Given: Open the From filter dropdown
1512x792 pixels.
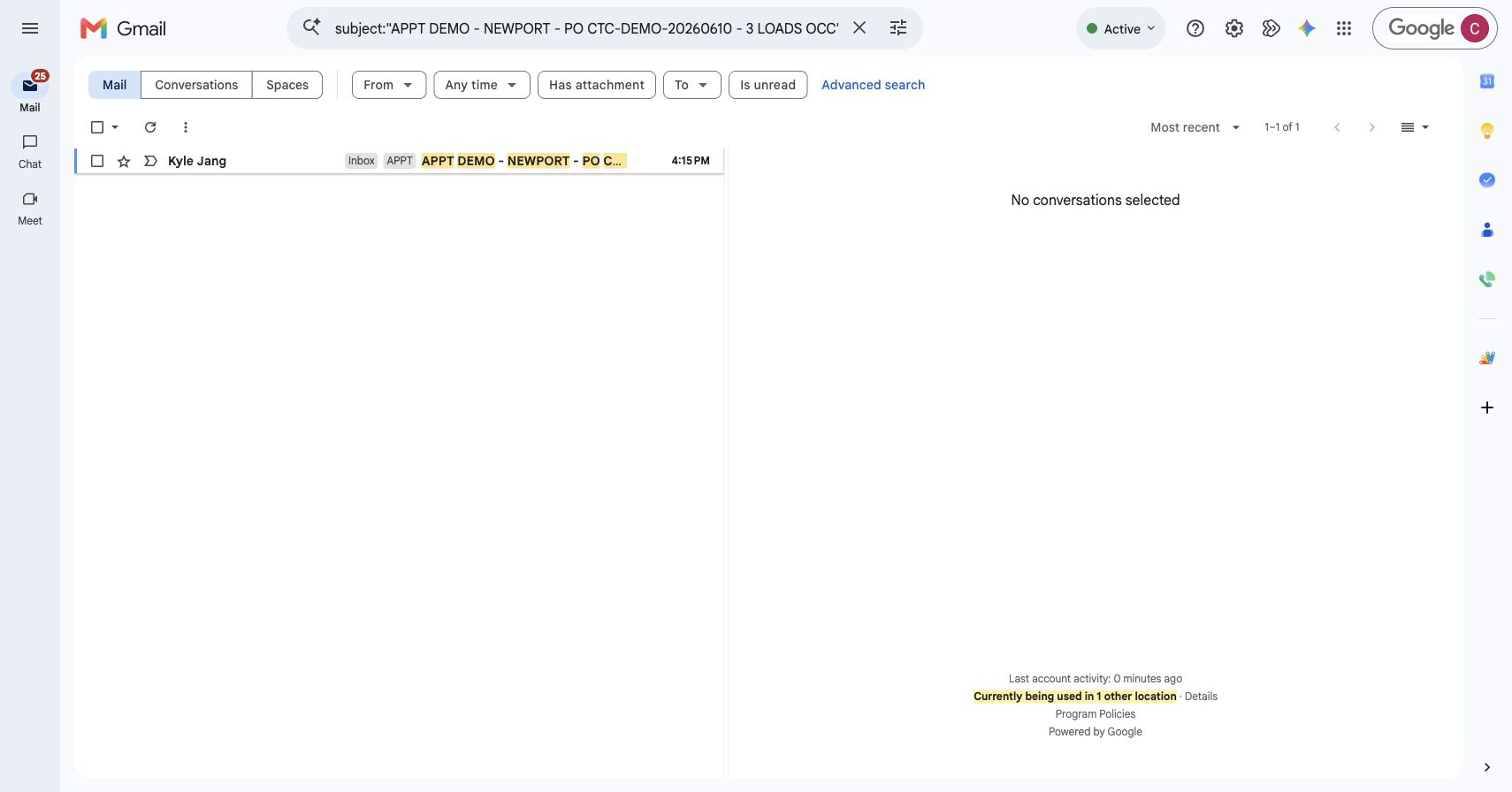Looking at the screenshot, I should [389, 85].
